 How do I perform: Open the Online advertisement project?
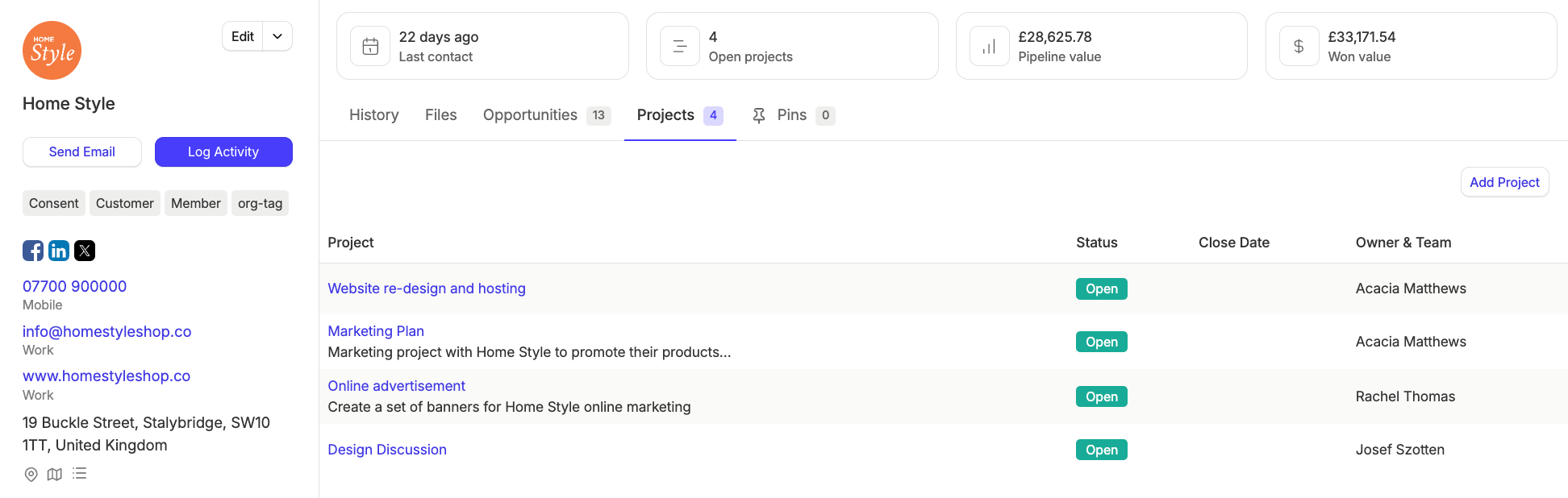coord(397,386)
